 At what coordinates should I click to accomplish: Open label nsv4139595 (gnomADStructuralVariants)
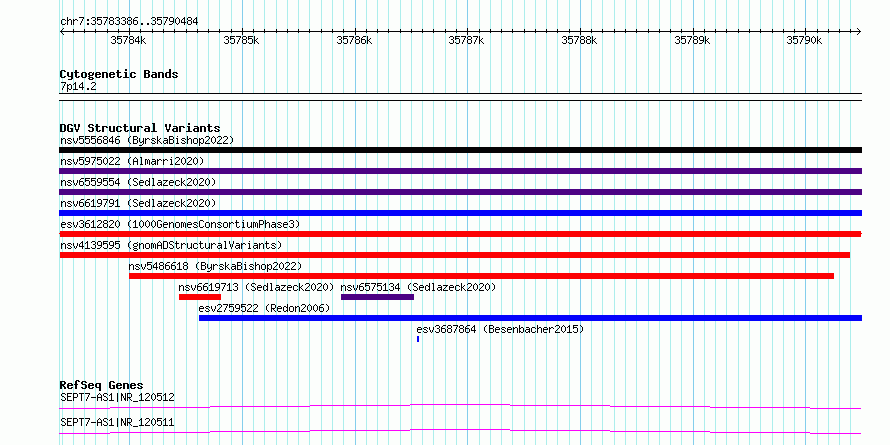click(171, 245)
